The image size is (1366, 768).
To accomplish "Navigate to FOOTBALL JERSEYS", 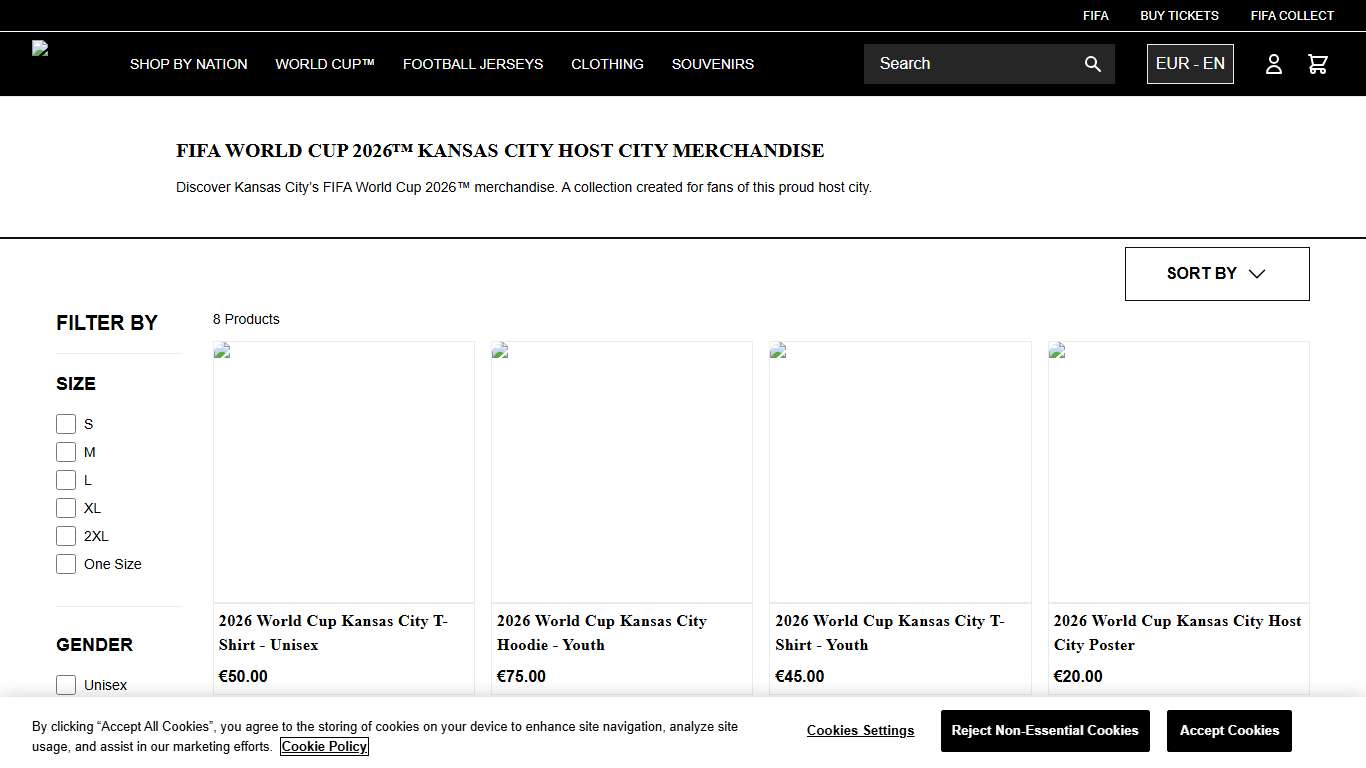I will [x=473, y=64].
